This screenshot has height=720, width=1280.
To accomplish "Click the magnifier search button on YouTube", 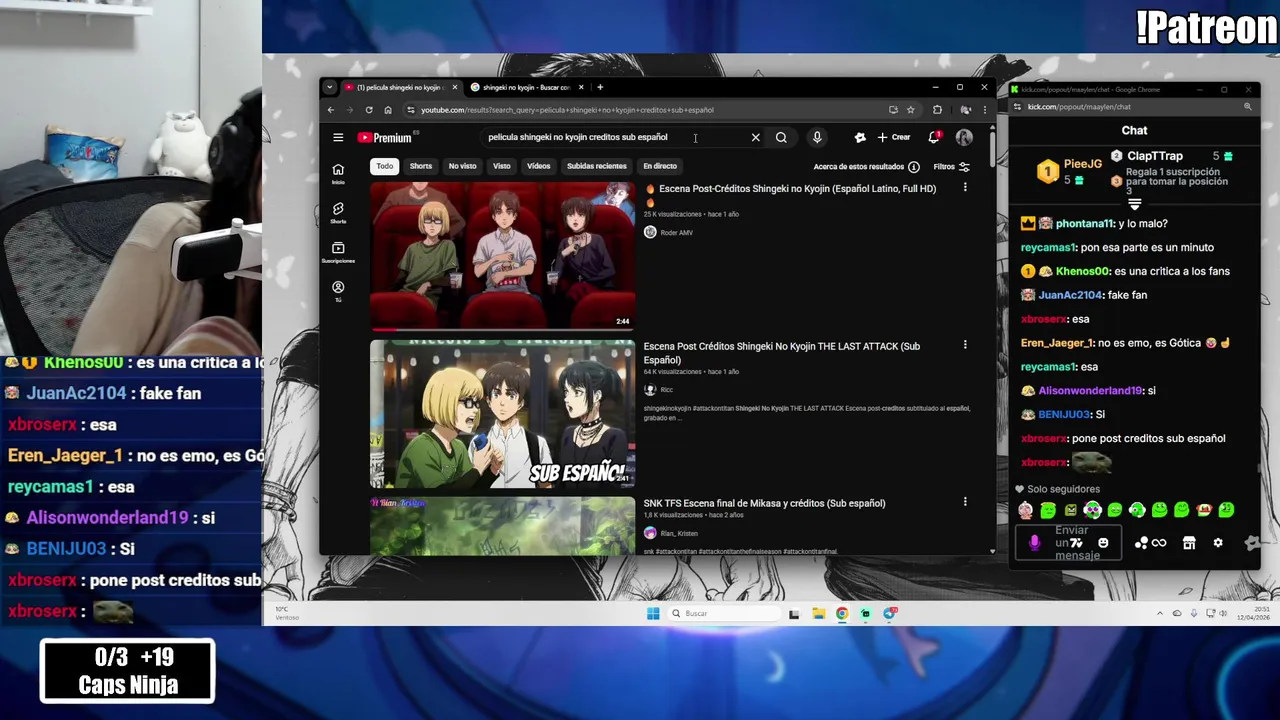I will 781,138.
